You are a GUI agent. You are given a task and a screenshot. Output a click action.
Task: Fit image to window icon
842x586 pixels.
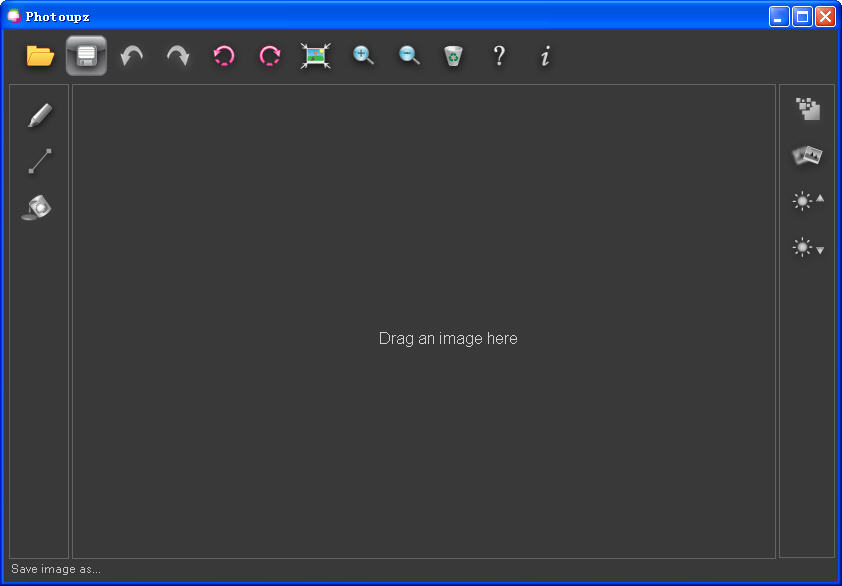tap(316, 56)
